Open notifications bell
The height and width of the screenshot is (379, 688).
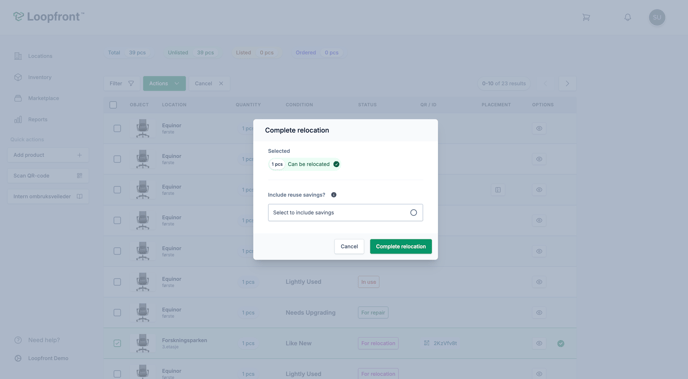point(628,18)
